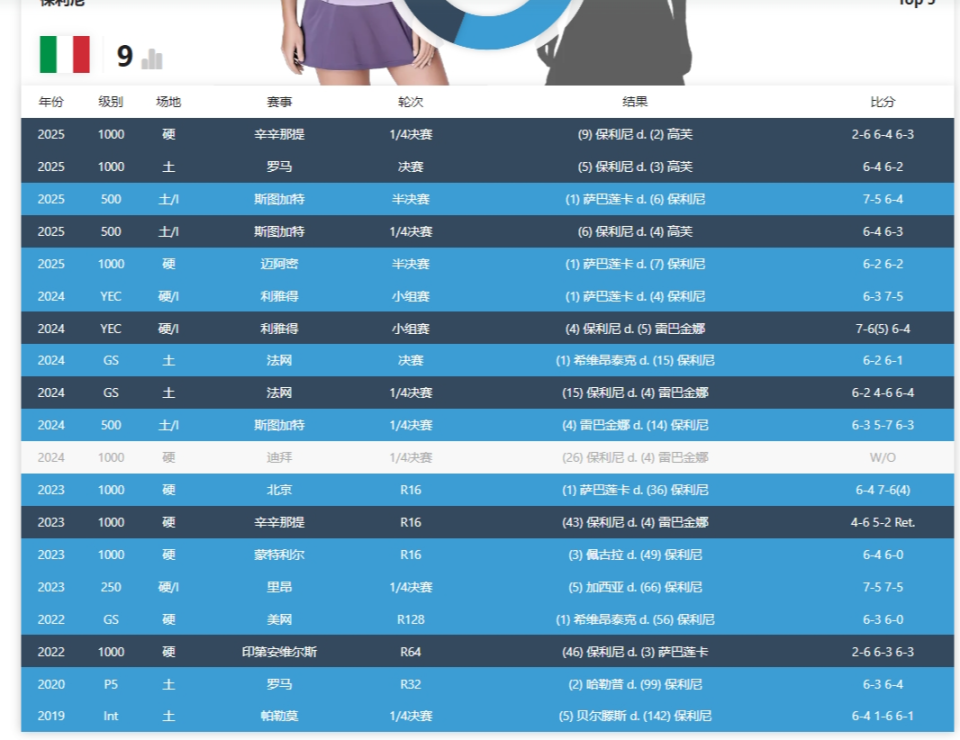Click the 轮次 column header

pyautogui.click(x=410, y=102)
